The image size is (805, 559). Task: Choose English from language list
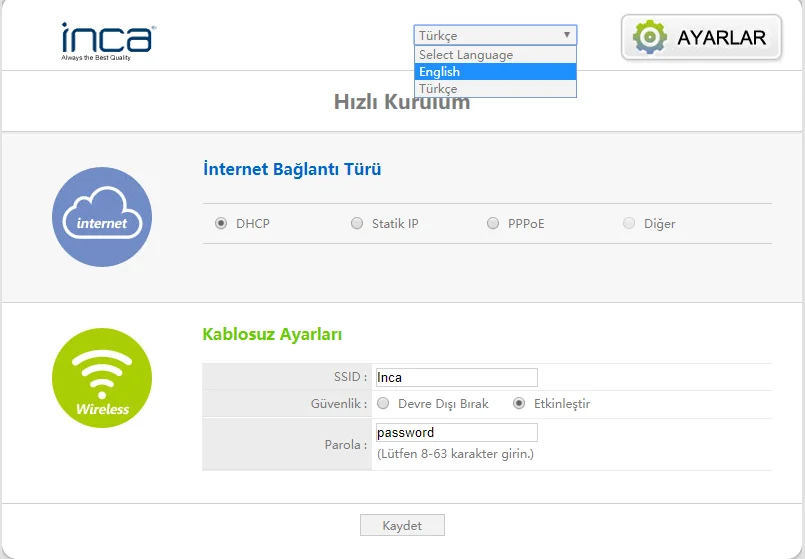[495, 71]
